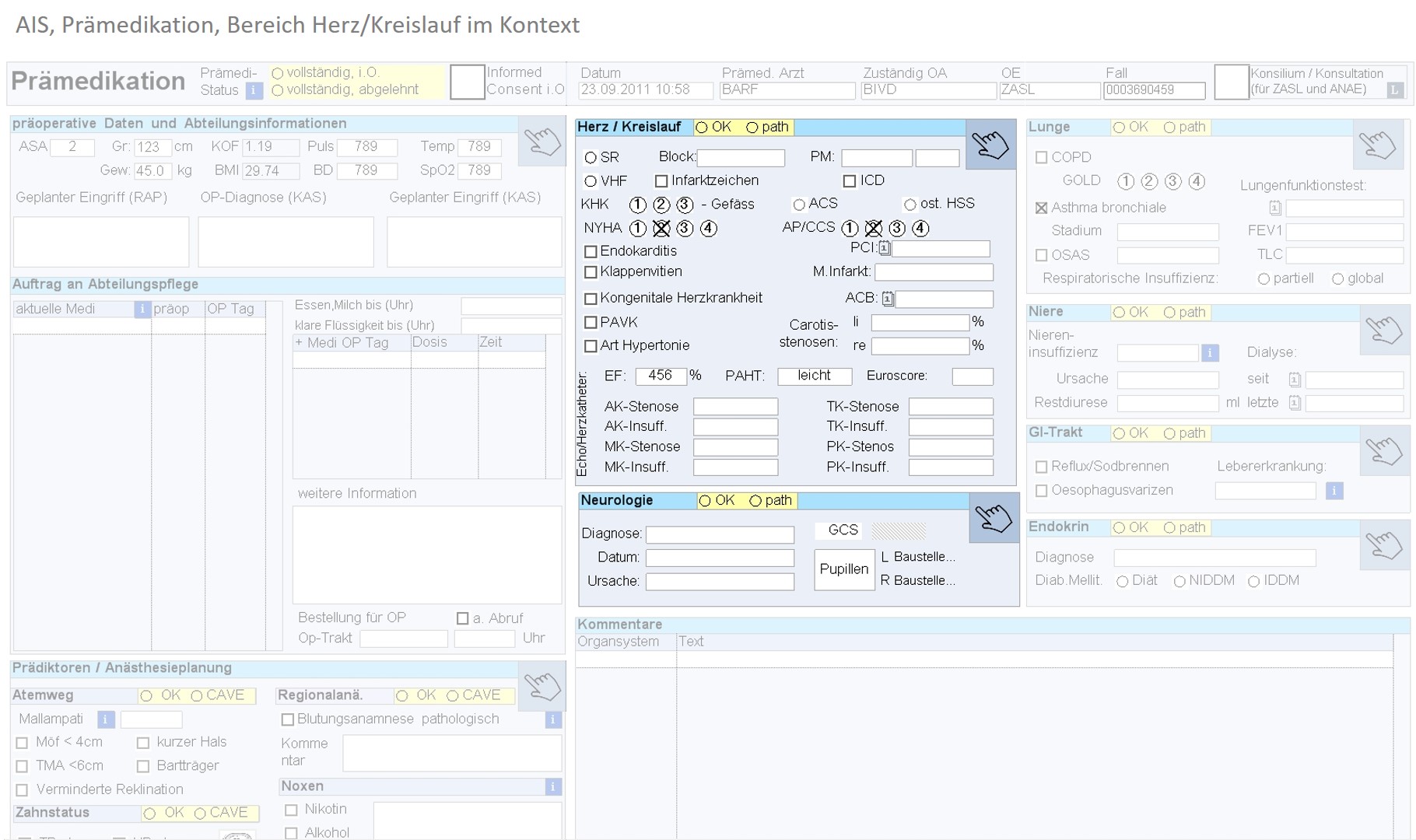
Task: Check the Endokarditis checkbox
Action: 591,251
